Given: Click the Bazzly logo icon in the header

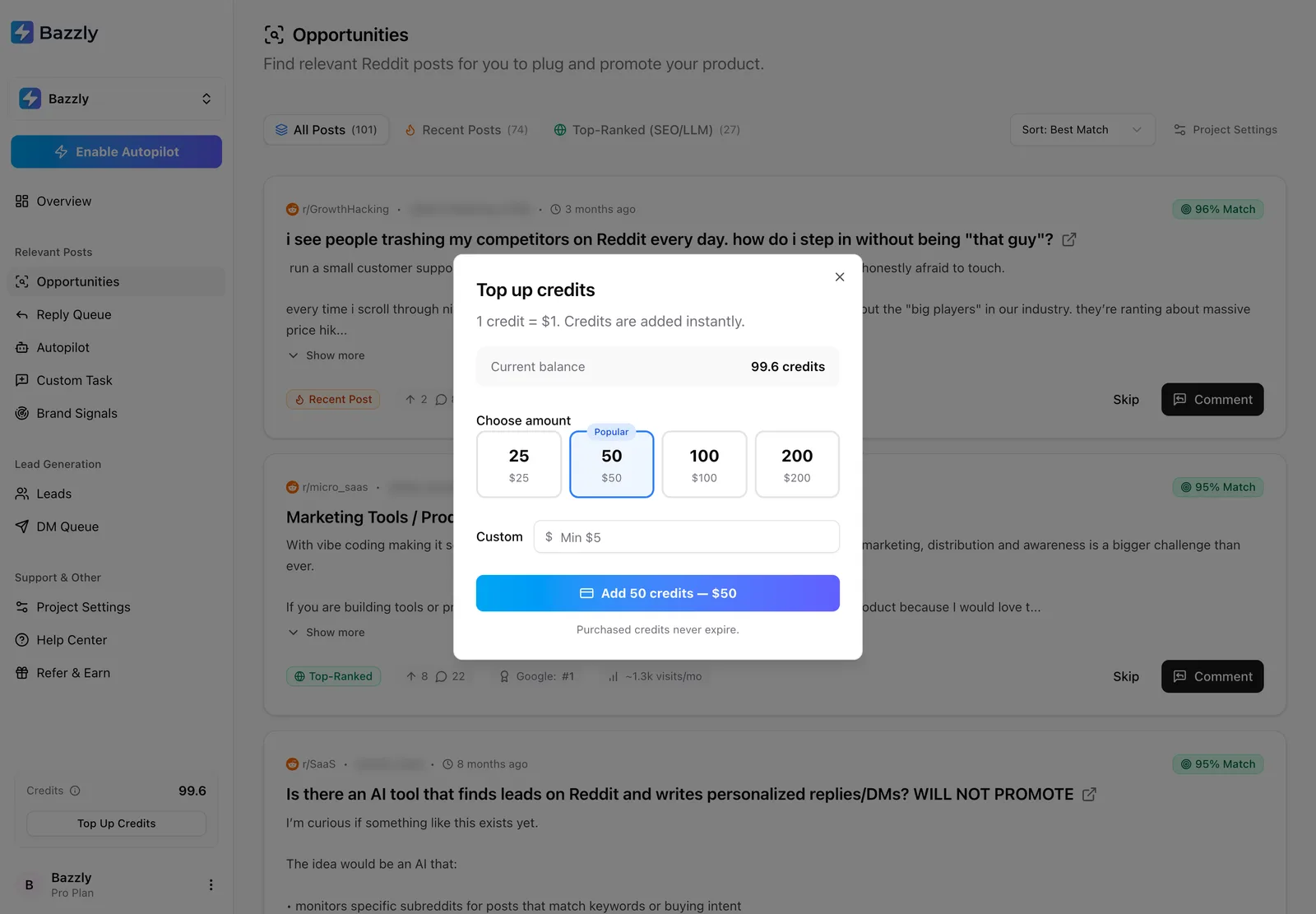Looking at the screenshot, I should (x=22, y=33).
